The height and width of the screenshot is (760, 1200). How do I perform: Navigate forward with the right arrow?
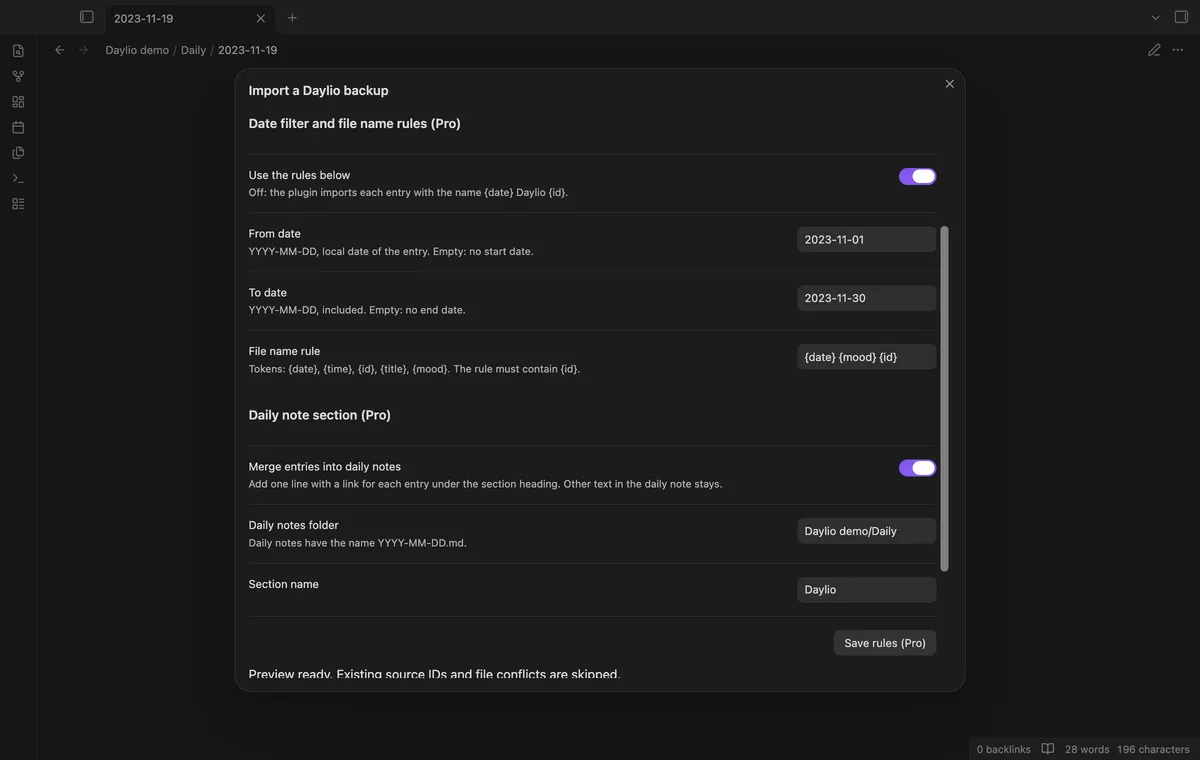click(x=84, y=50)
